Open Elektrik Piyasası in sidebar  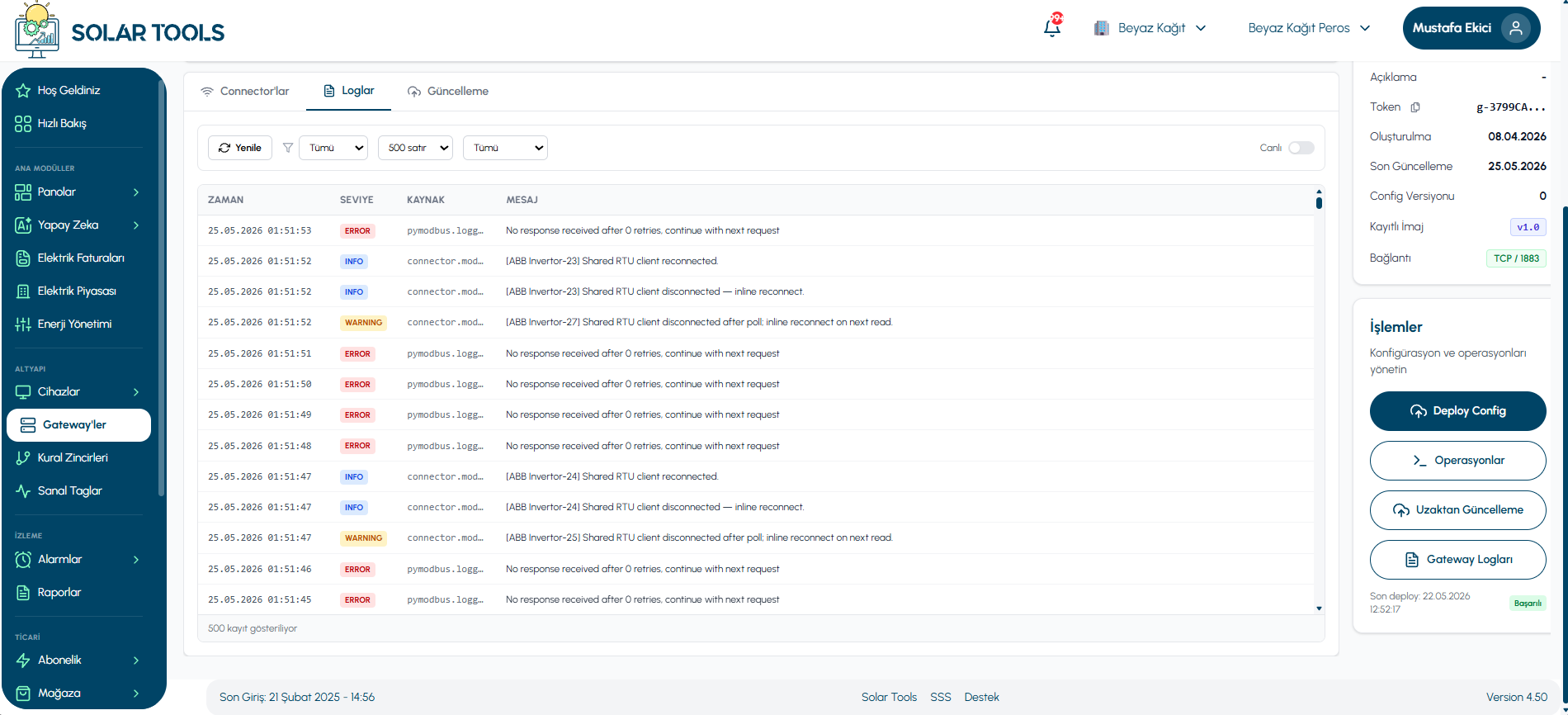coord(79,291)
